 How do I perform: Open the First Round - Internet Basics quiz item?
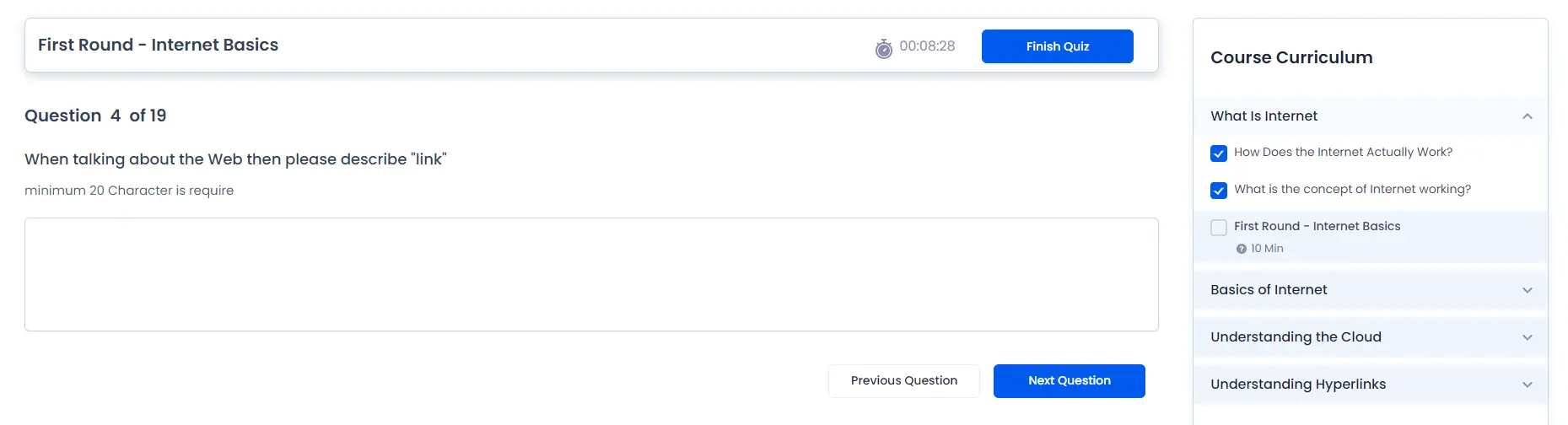(x=1317, y=226)
